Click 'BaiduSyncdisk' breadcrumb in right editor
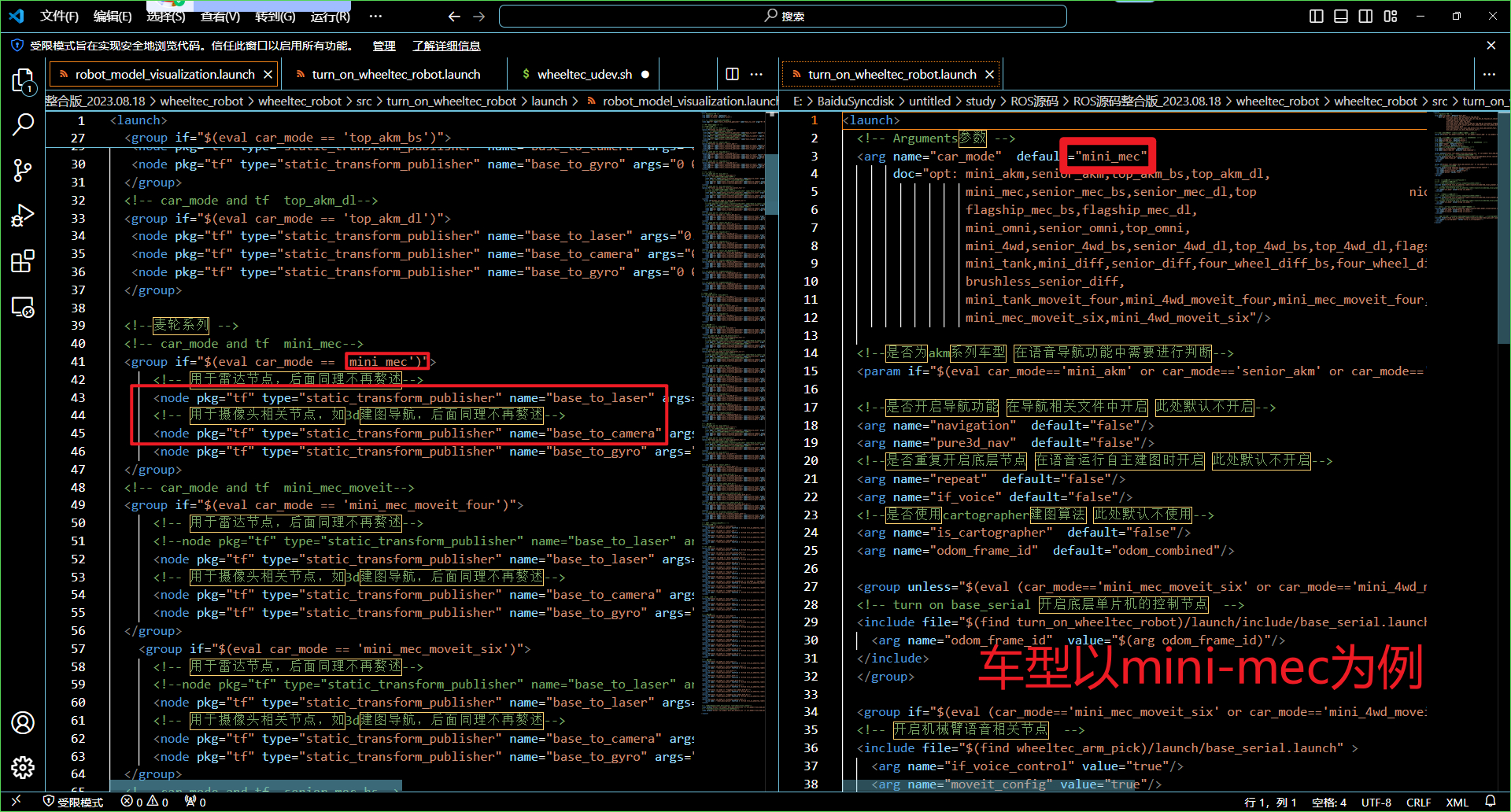This screenshot has width=1511, height=812. click(x=855, y=101)
